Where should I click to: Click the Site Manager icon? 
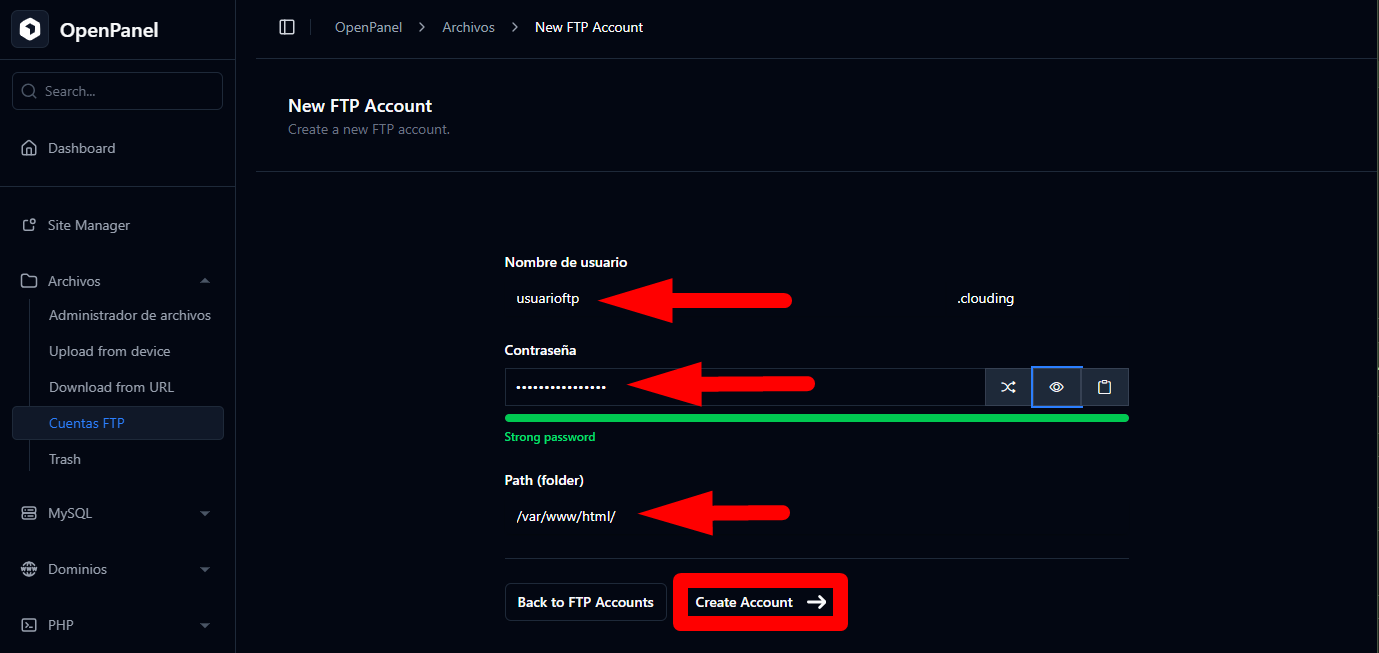[29, 225]
